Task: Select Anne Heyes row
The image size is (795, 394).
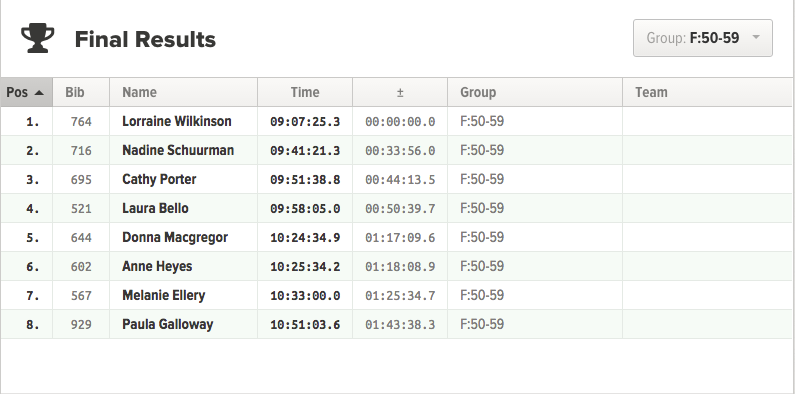Action: click(396, 266)
